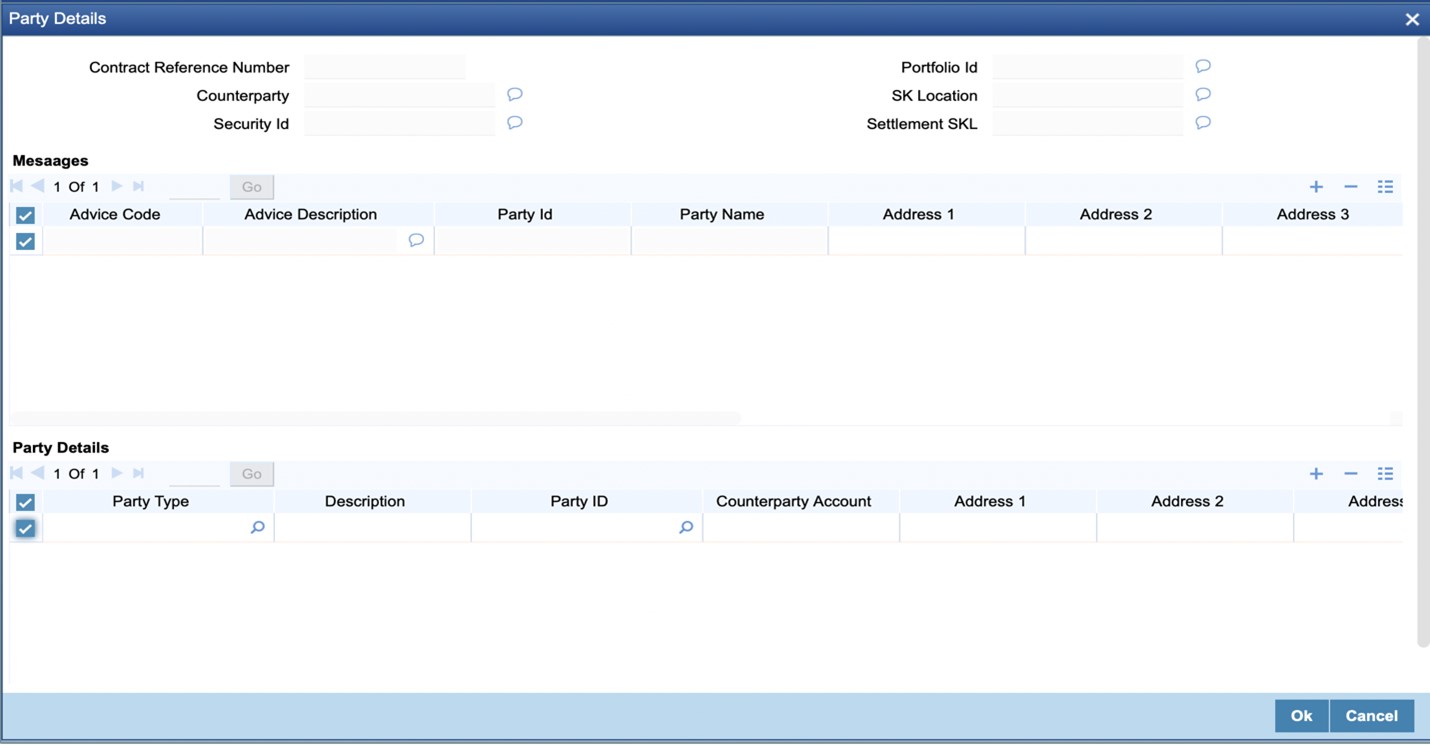
Task: Close the Party Details window
Action: point(1412,19)
